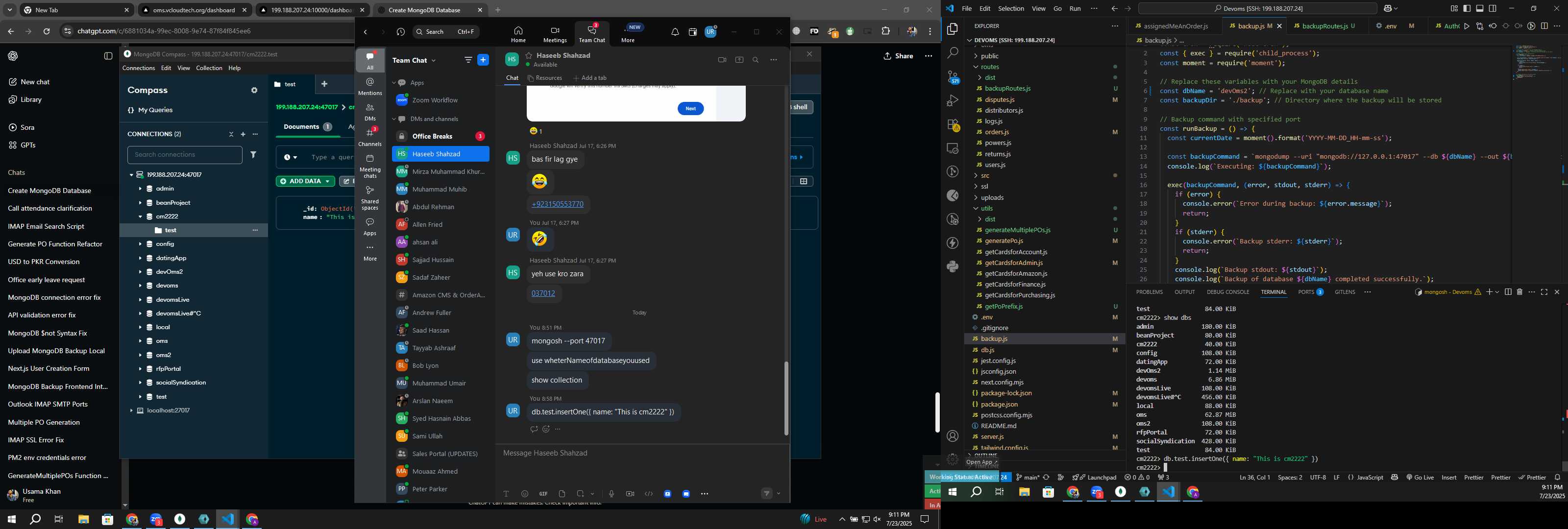
Task: Expand localhost:27017 connection in Compass
Action: tap(131, 411)
